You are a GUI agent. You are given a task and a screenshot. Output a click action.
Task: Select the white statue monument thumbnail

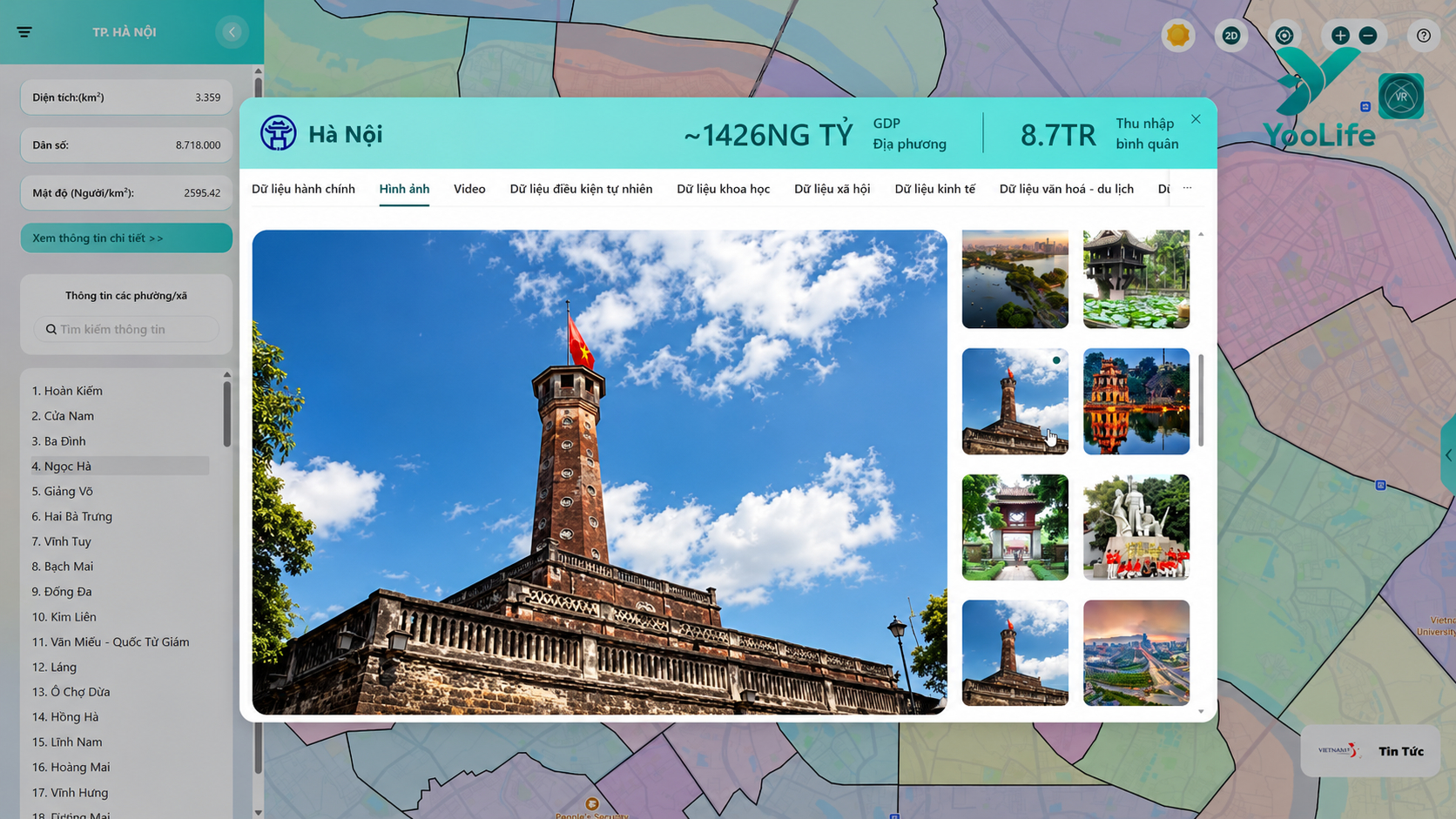tap(1136, 527)
